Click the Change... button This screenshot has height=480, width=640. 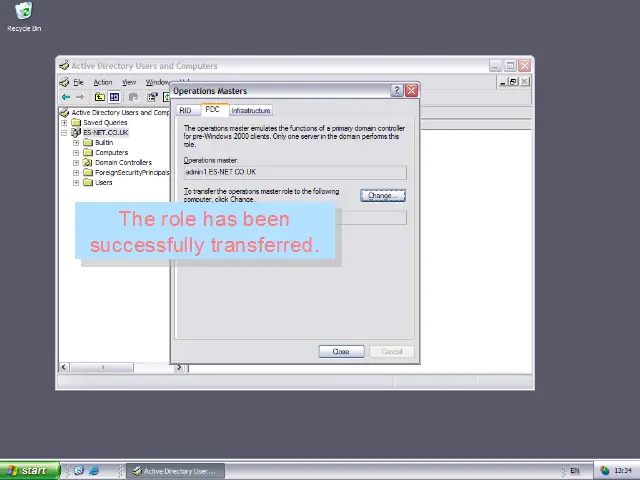tap(383, 196)
